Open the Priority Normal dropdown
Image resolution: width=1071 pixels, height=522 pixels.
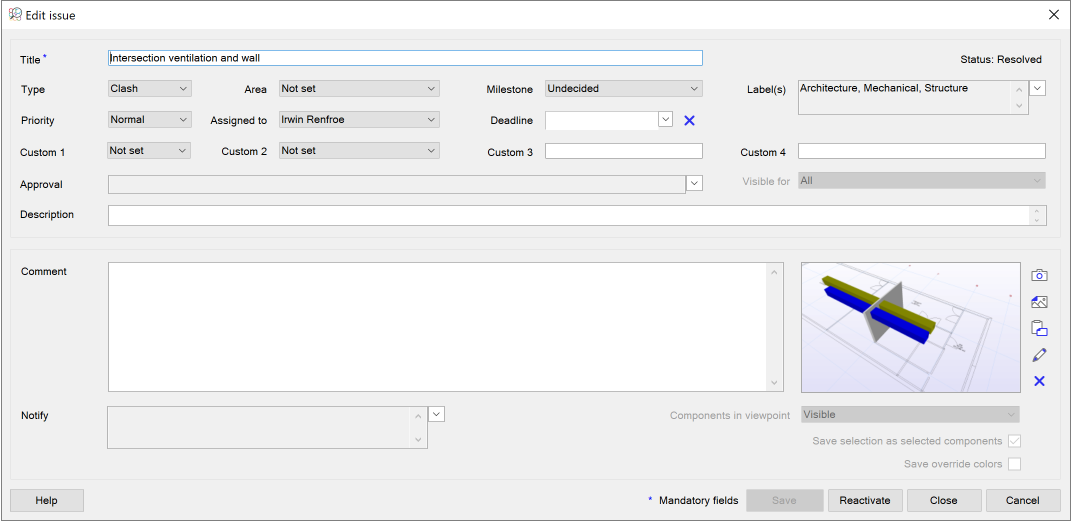click(150, 120)
